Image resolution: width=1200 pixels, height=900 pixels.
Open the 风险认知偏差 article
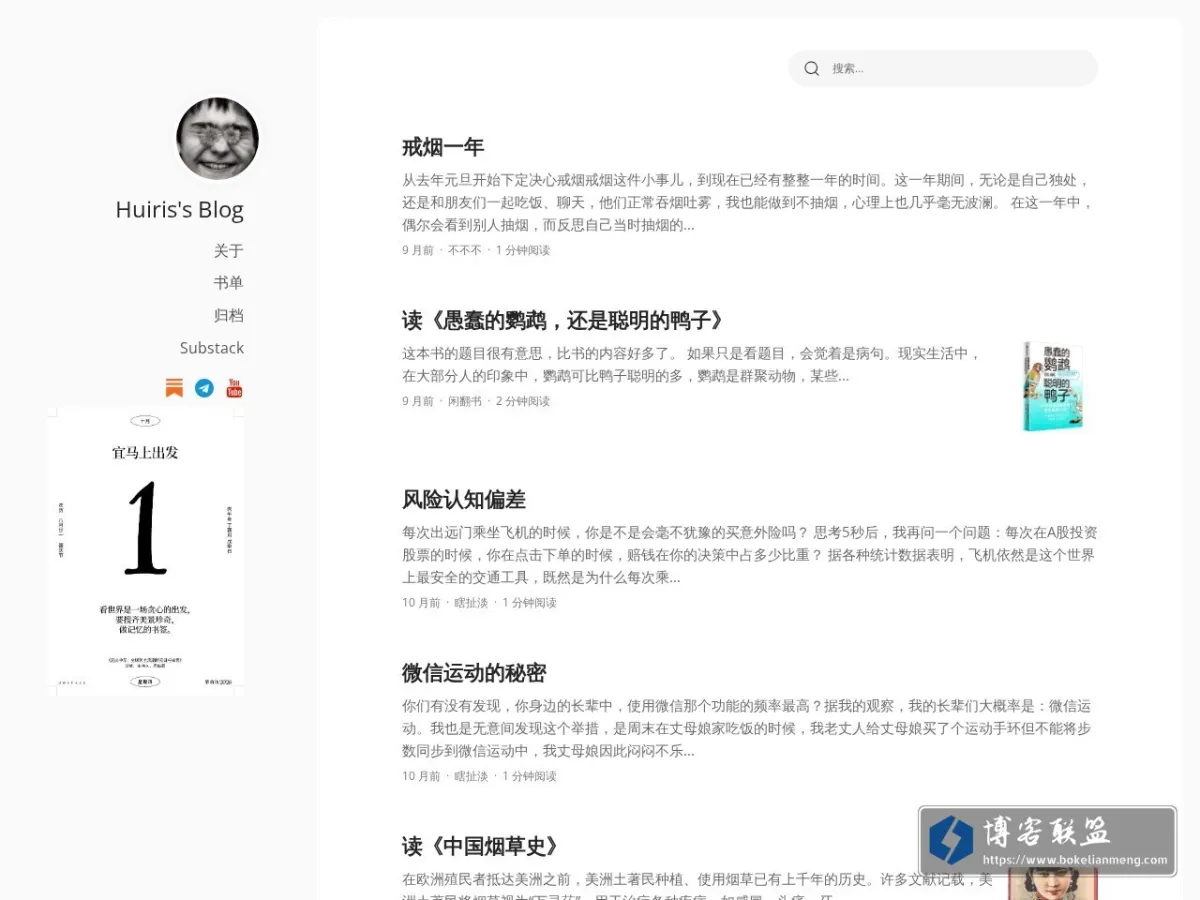click(464, 499)
